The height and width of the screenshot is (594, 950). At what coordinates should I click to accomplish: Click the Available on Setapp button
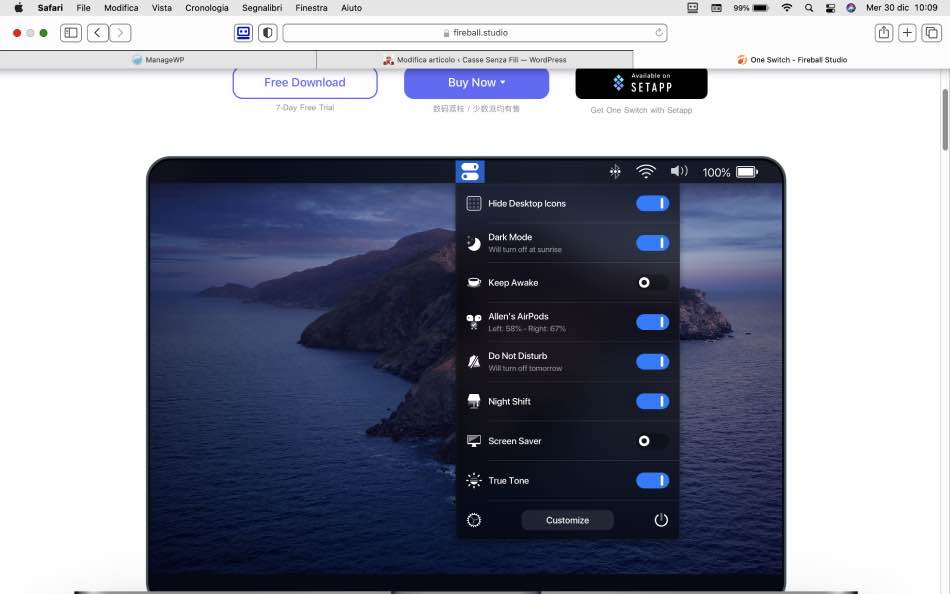point(641,83)
